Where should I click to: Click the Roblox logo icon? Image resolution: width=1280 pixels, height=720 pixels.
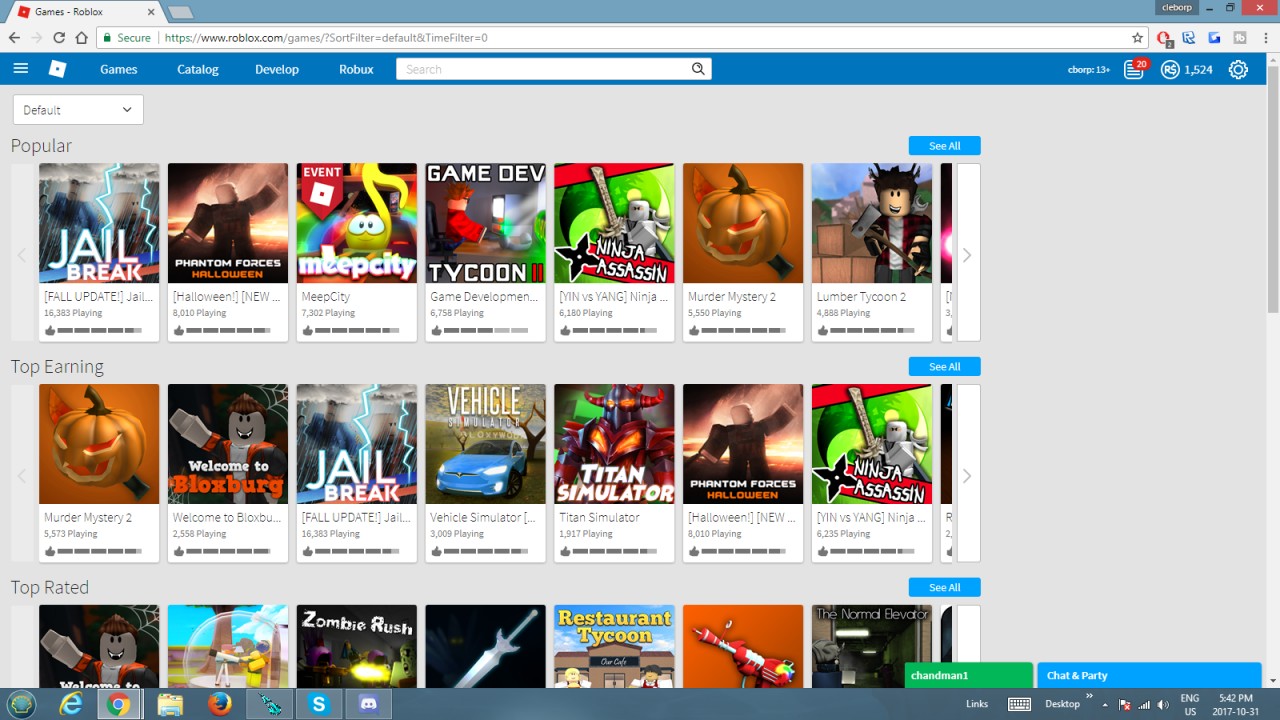point(58,69)
